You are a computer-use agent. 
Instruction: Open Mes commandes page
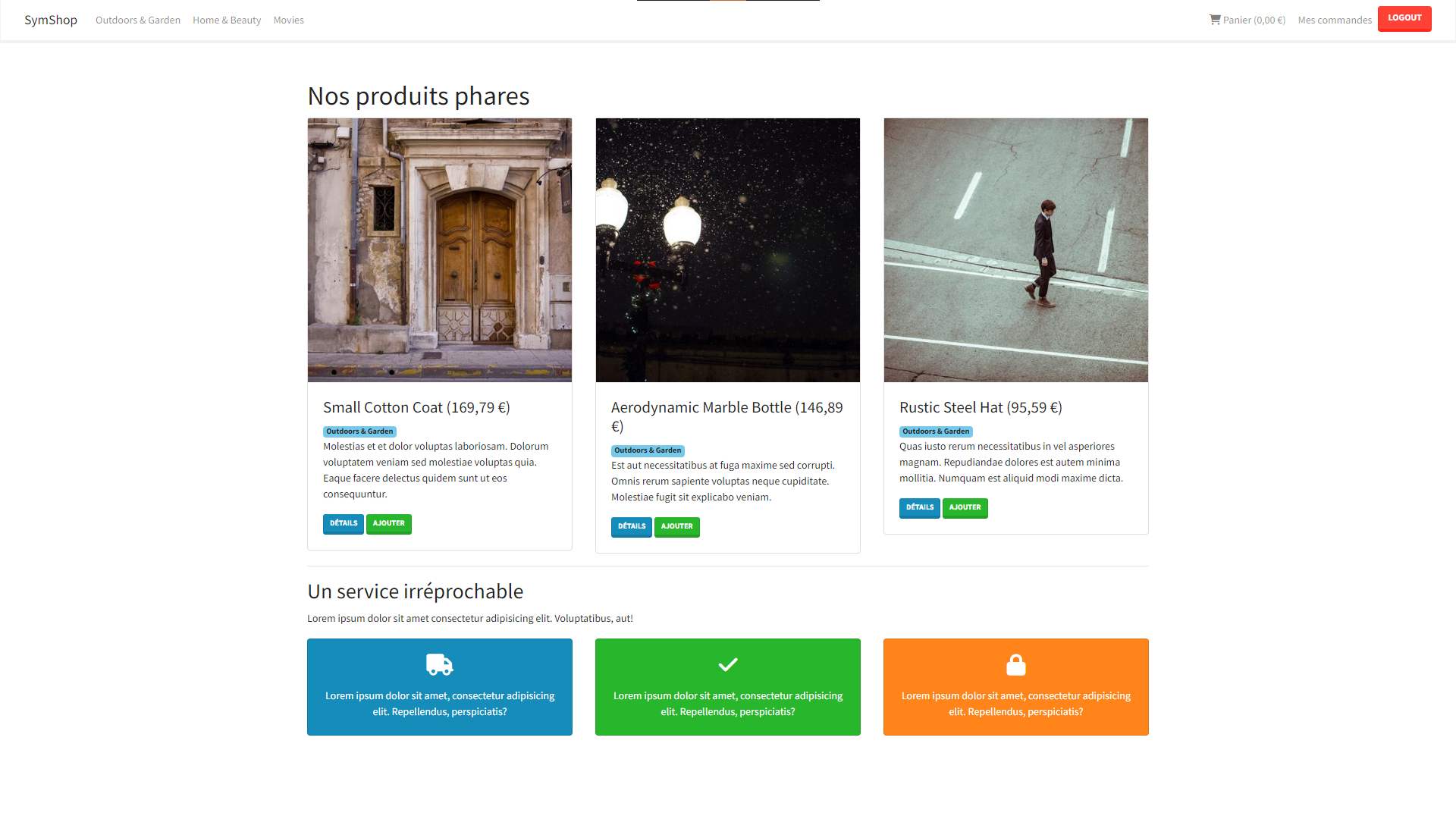[1334, 20]
